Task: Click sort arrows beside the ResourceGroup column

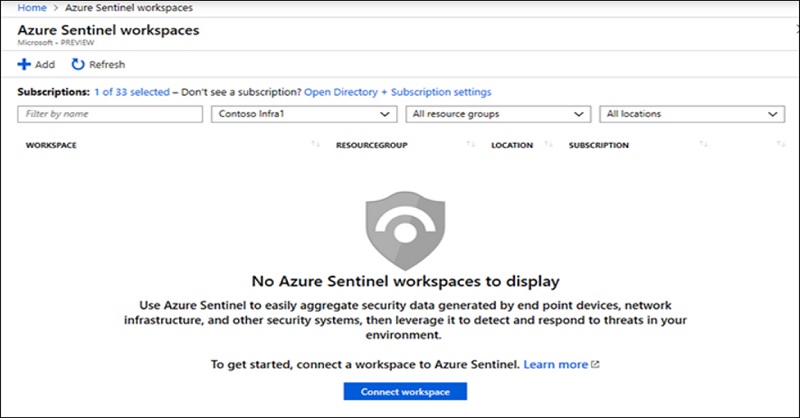Action: 470,145
